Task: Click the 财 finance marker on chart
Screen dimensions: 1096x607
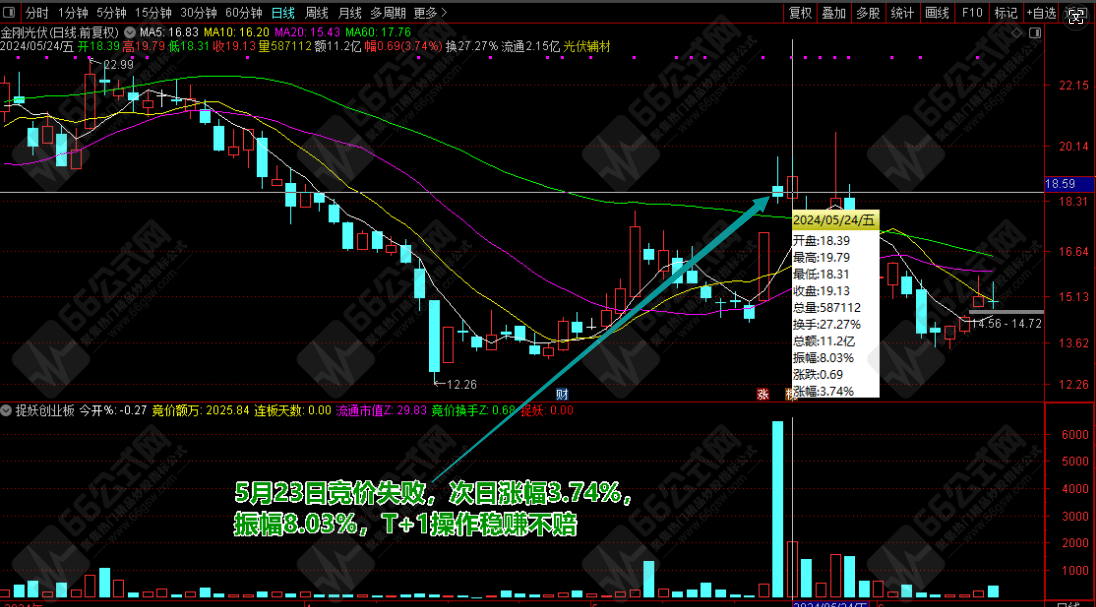Action: point(563,393)
